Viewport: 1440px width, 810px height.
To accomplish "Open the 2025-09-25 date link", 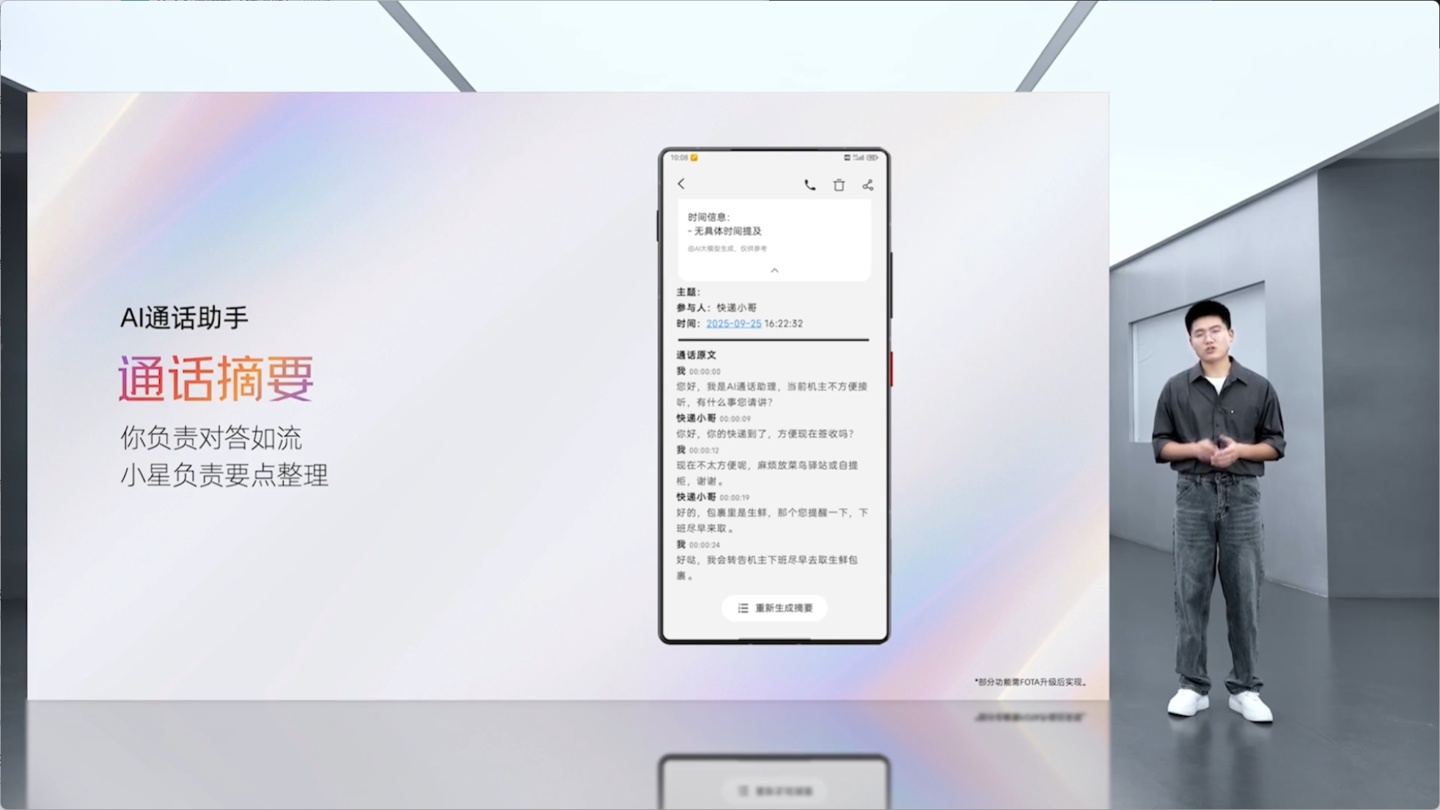I will (733, 324).
